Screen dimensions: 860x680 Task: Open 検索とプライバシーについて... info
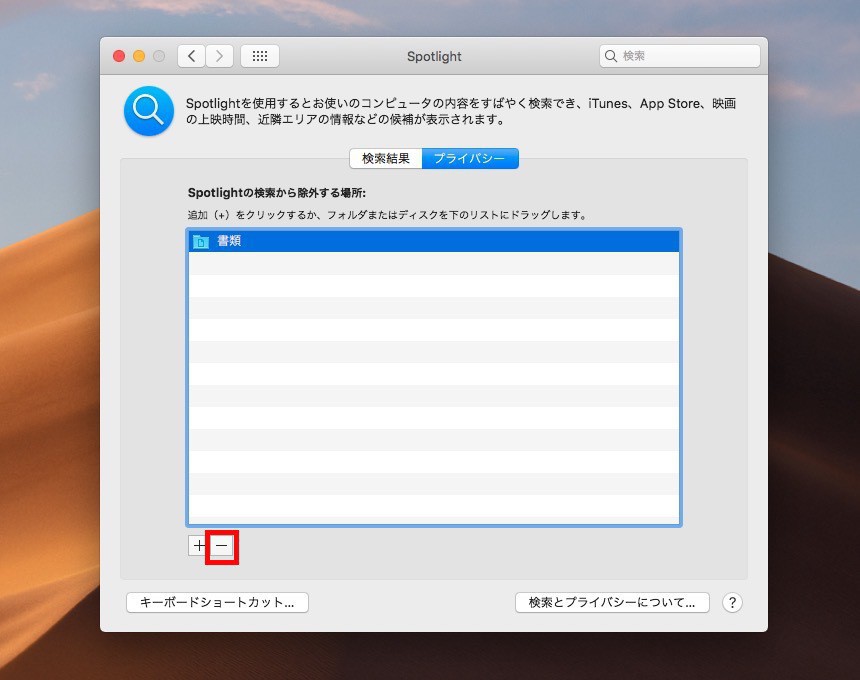pos(612,603)
